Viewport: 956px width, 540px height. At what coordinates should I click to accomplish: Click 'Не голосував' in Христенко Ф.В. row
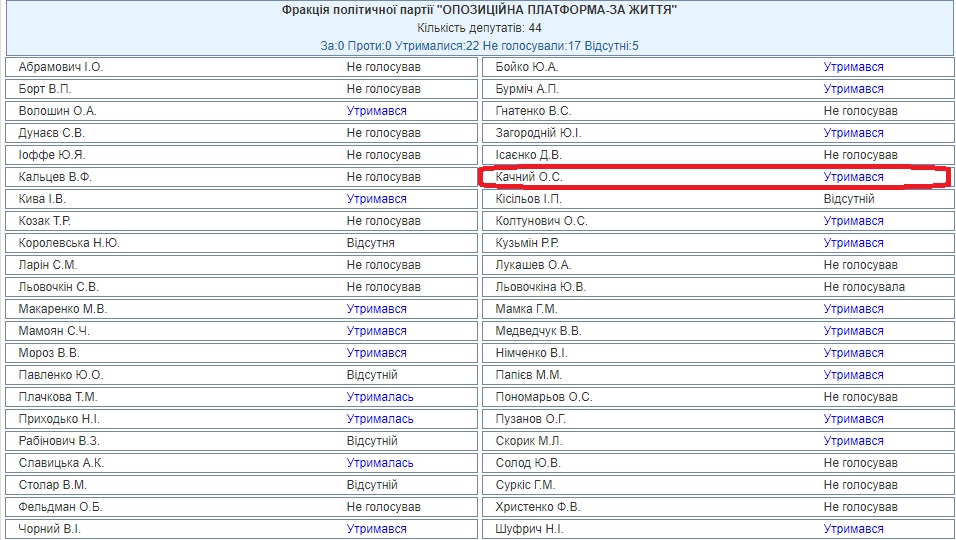pyautogui.click(x=861, y=506)
